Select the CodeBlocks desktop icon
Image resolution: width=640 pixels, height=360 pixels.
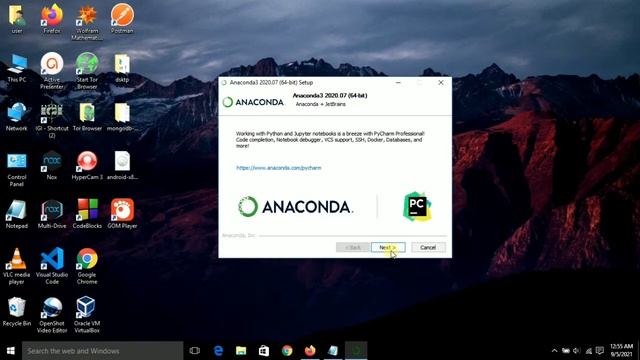point(87,214)
